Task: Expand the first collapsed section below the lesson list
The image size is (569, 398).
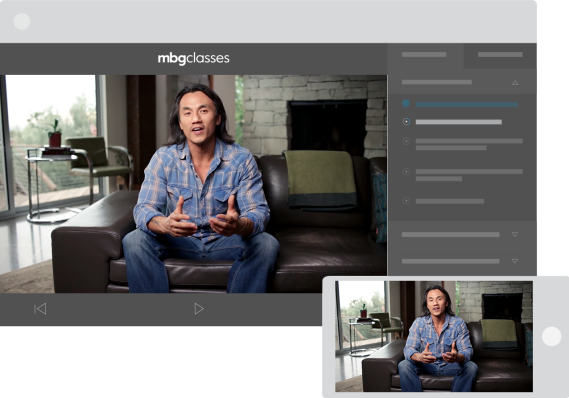Action: (x=515, y=234)
